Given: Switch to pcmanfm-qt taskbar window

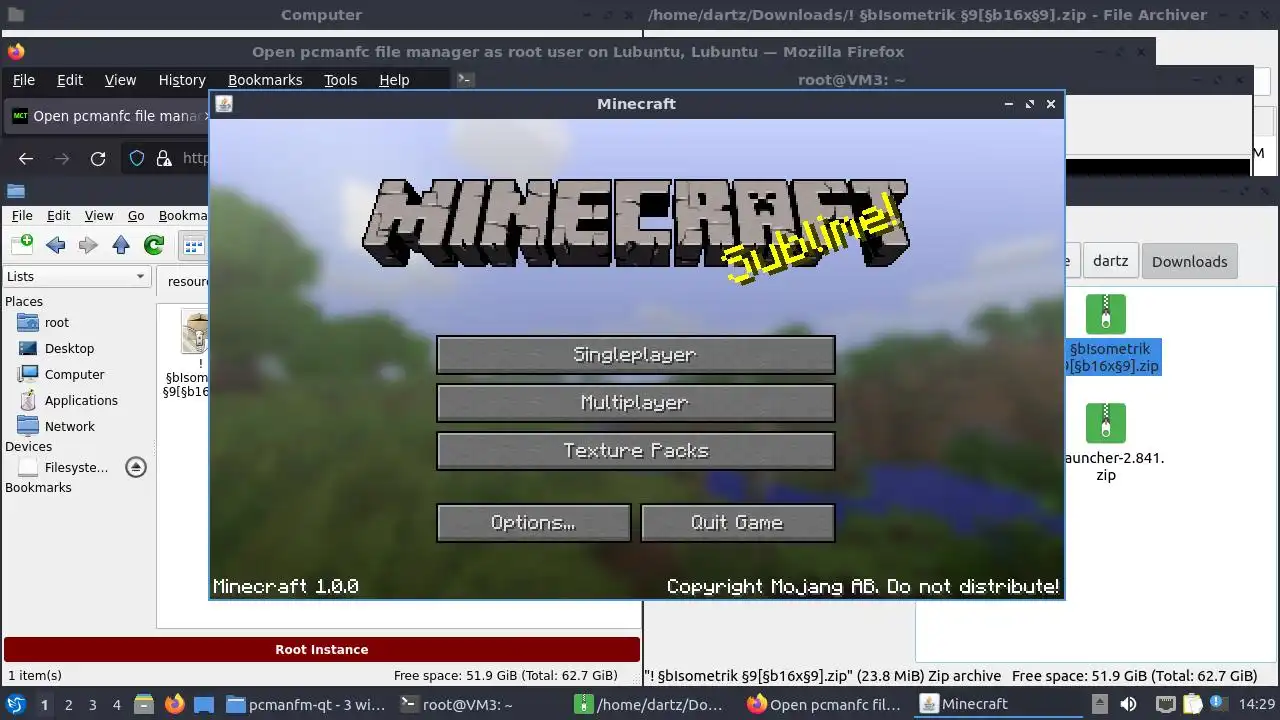Looking at the screenshot, I should click(306, 705).
